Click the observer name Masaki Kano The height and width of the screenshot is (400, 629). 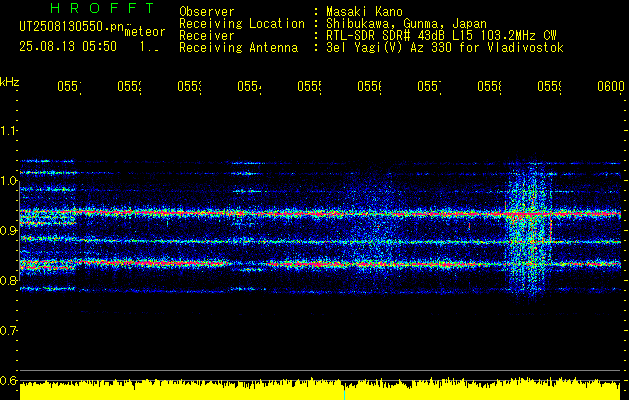tap(364, 11)
